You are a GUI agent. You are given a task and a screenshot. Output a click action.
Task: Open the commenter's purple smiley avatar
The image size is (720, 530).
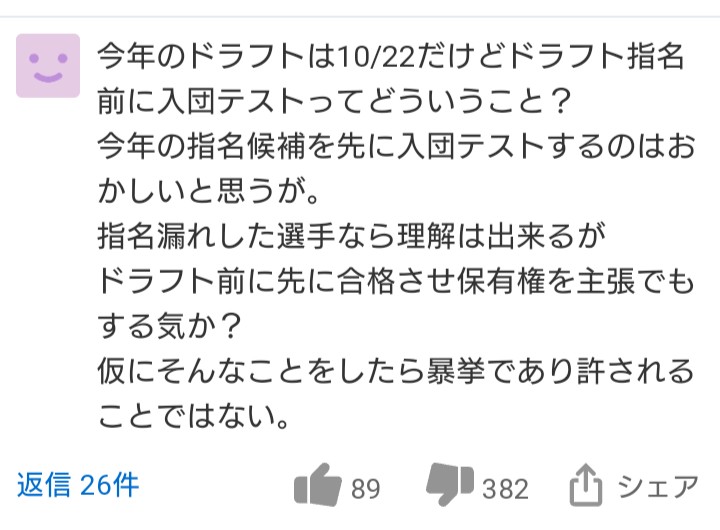point(48,65)
